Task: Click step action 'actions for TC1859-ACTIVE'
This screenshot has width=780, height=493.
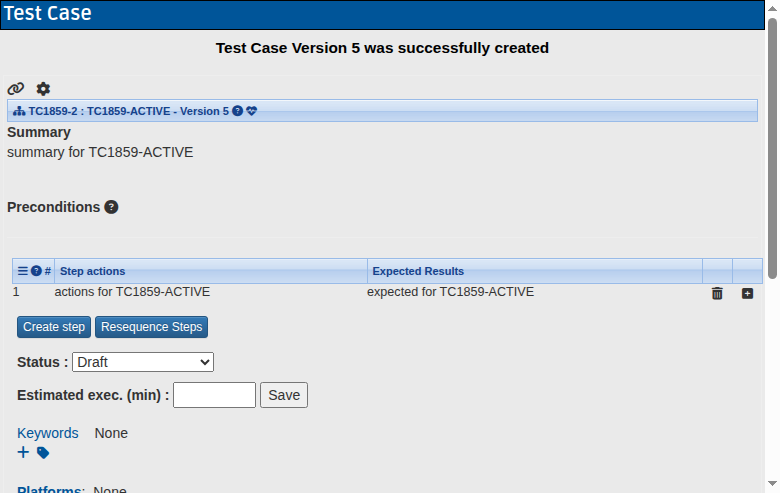Action: coord(132,292)
